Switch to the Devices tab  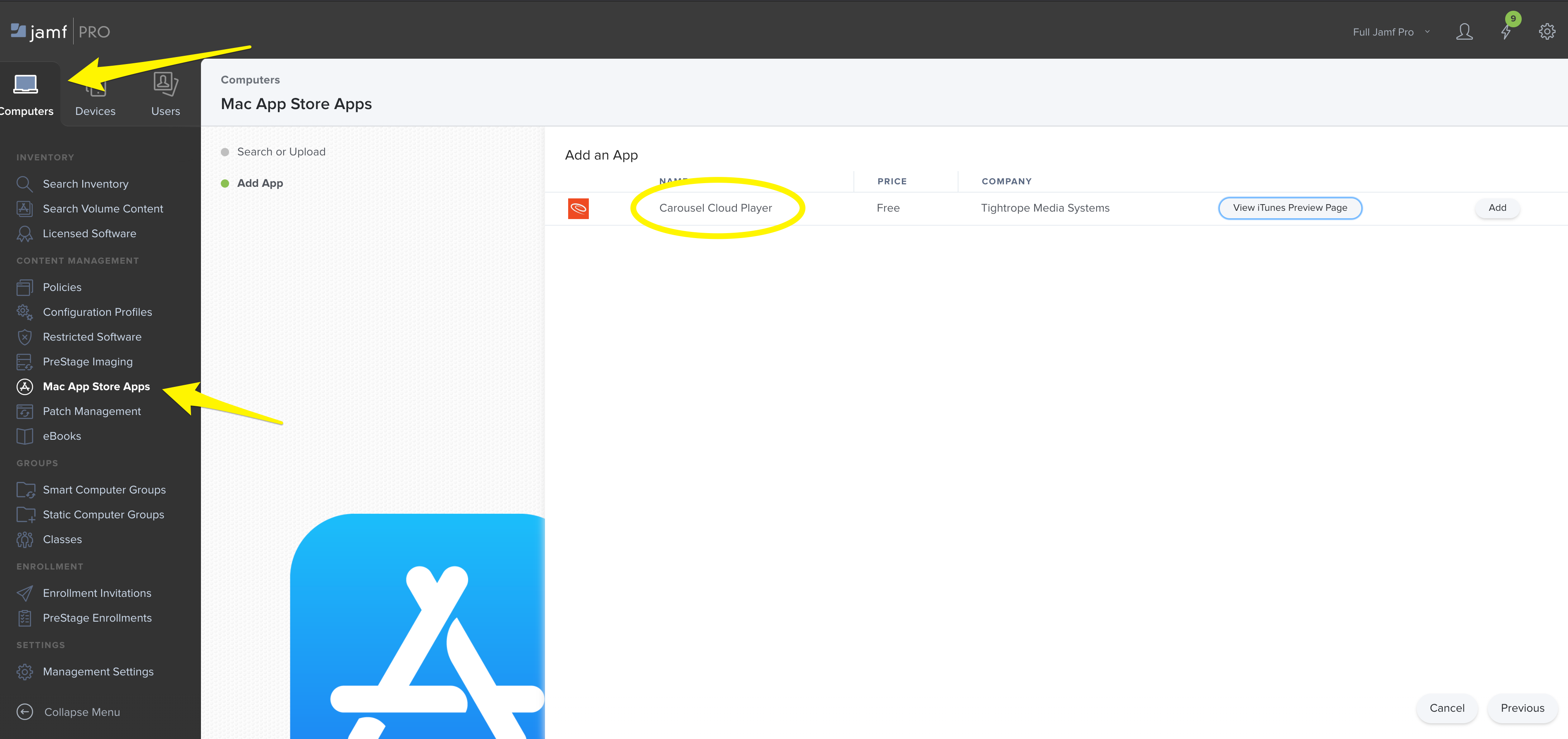point(95,95)
